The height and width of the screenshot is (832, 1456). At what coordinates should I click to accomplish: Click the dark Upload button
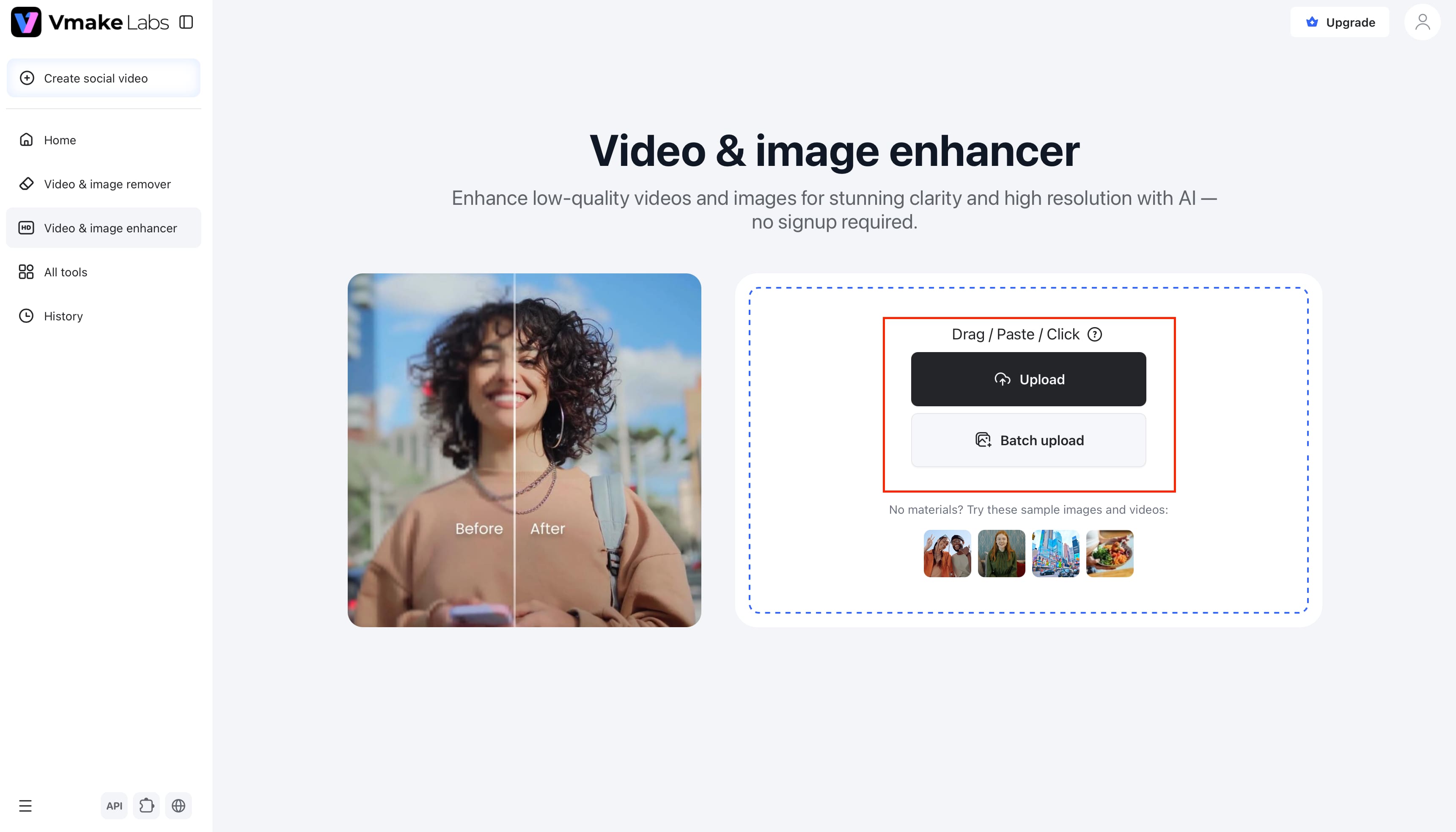coord(1028,380)
